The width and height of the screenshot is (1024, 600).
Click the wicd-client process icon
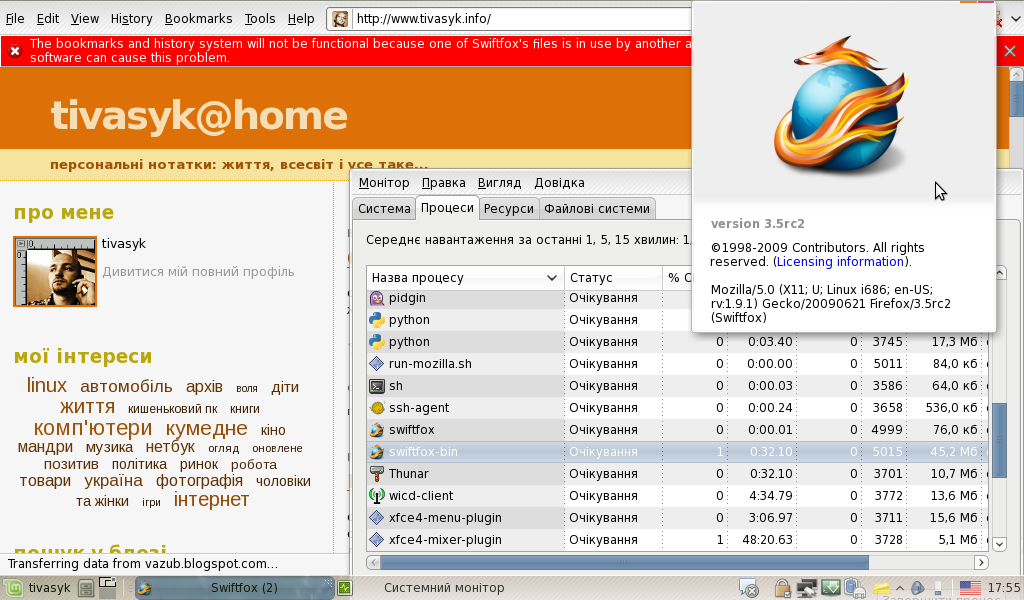[377, 496]
